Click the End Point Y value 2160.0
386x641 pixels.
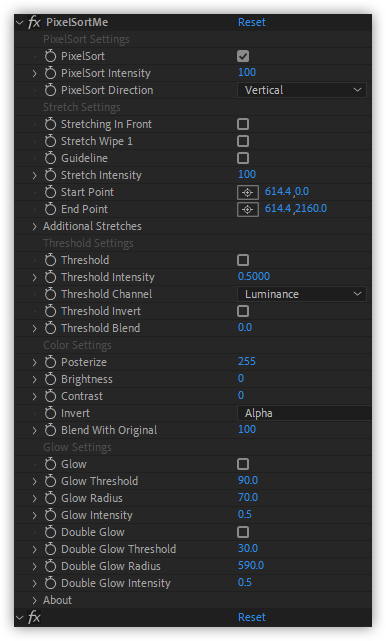(x=311, y=208)
